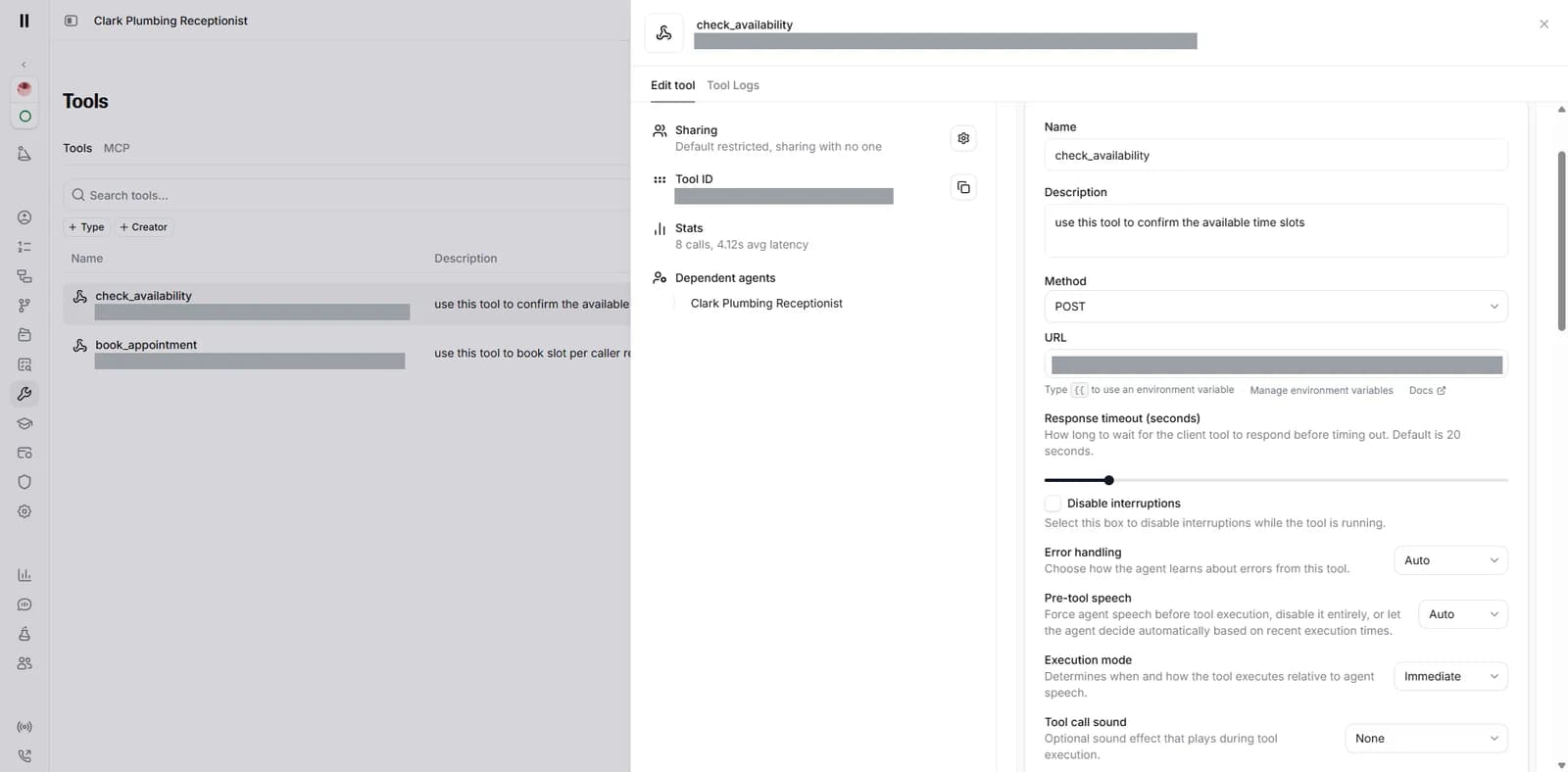Image resolution: width=1568 pixels, height=772 pixels.
Task: Switch to the Tool Logs tab
Action: tap(733, 85)
